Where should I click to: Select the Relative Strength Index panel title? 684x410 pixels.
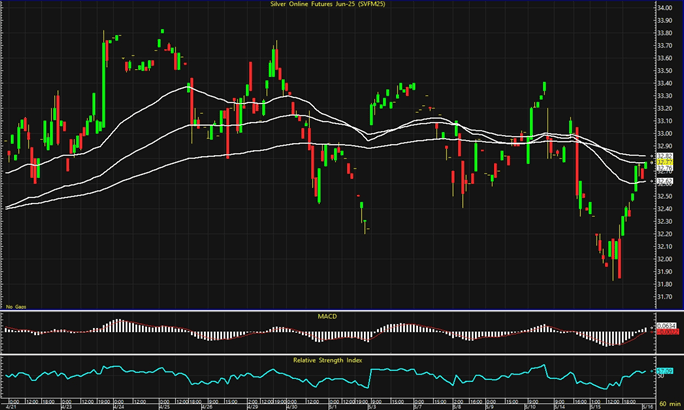tap(330, 357)
